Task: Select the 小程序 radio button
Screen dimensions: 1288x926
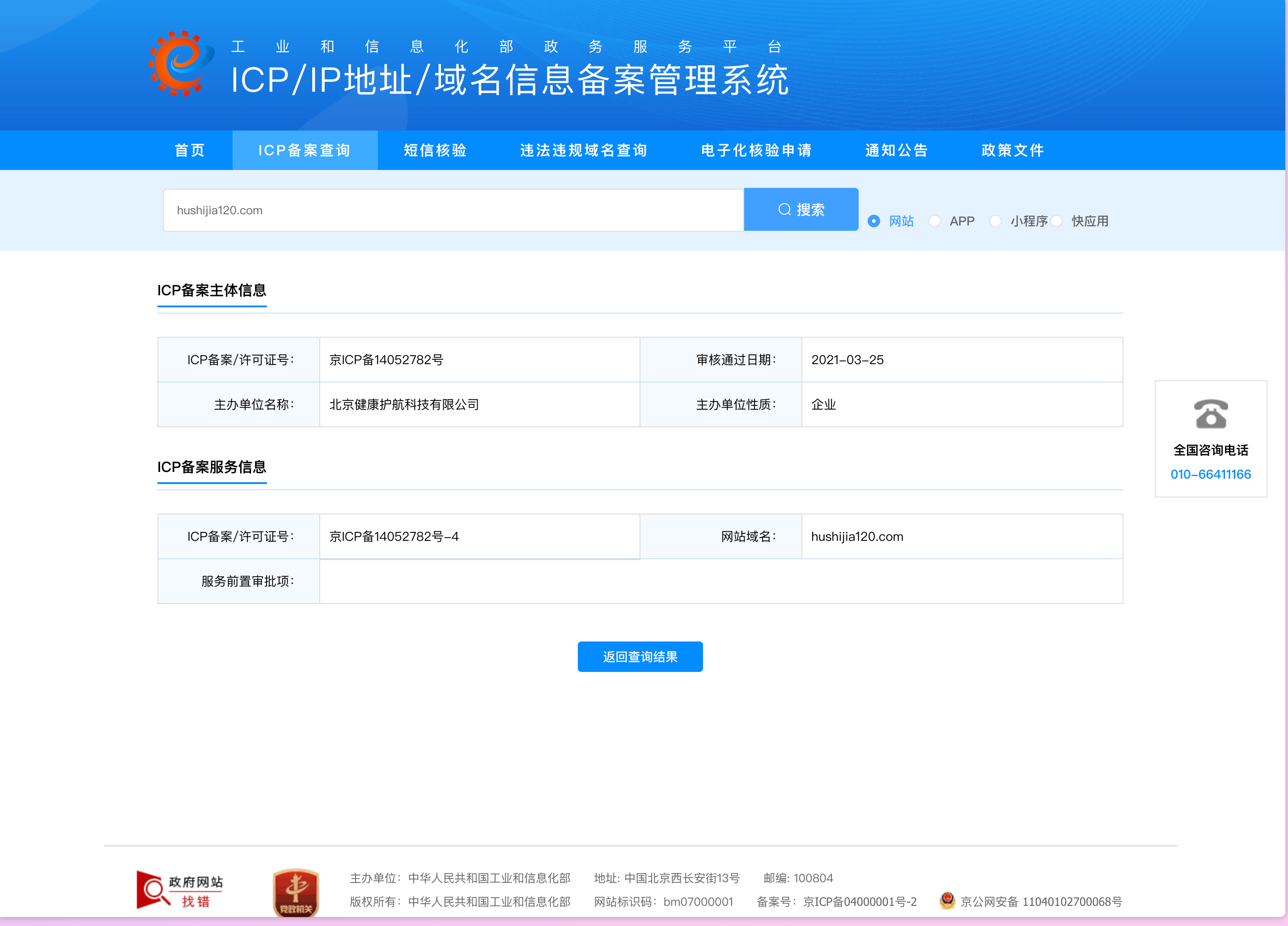Action: [x=996, y=221]
